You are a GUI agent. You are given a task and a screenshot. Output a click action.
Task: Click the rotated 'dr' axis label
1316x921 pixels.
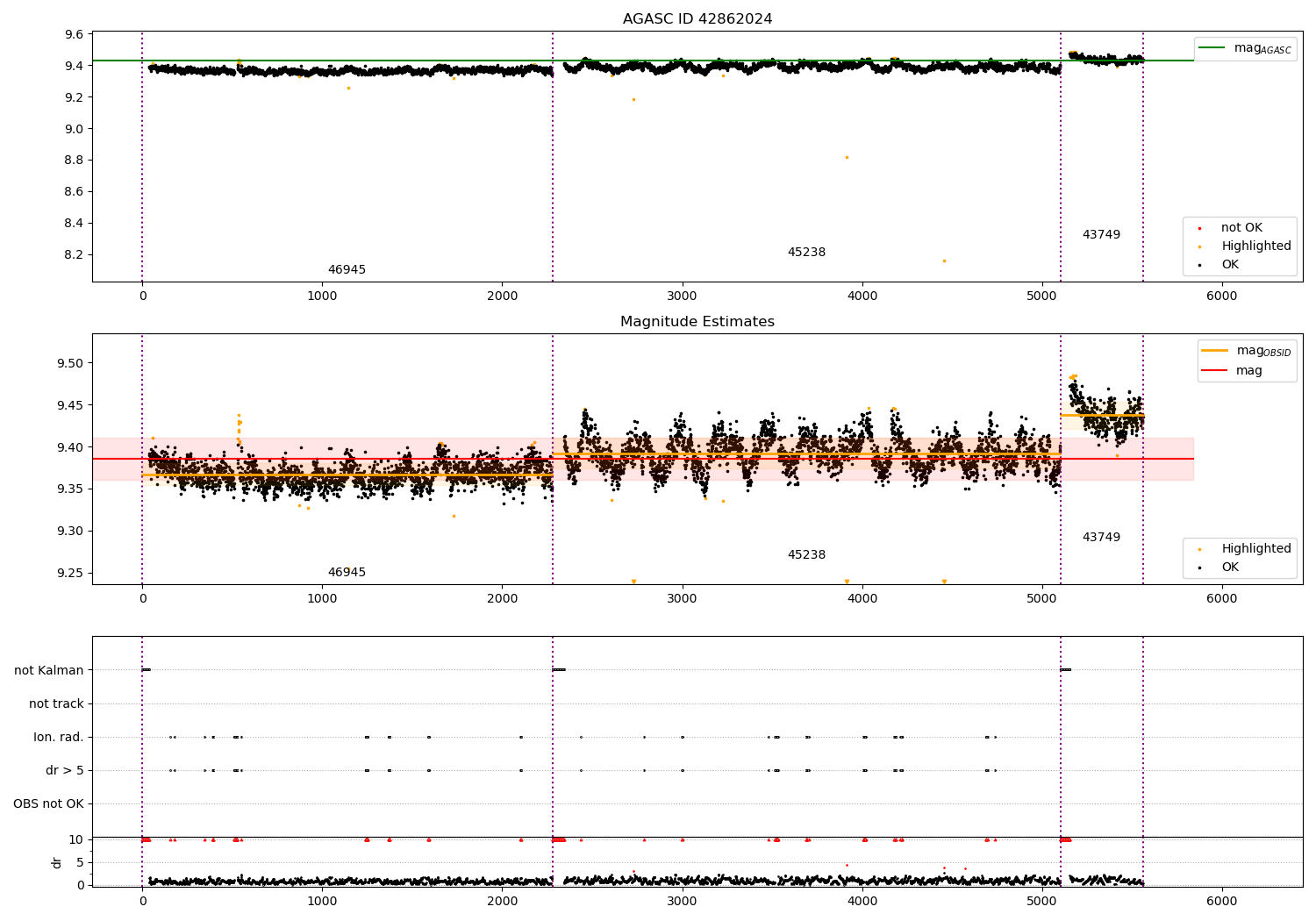coord(57,862)
